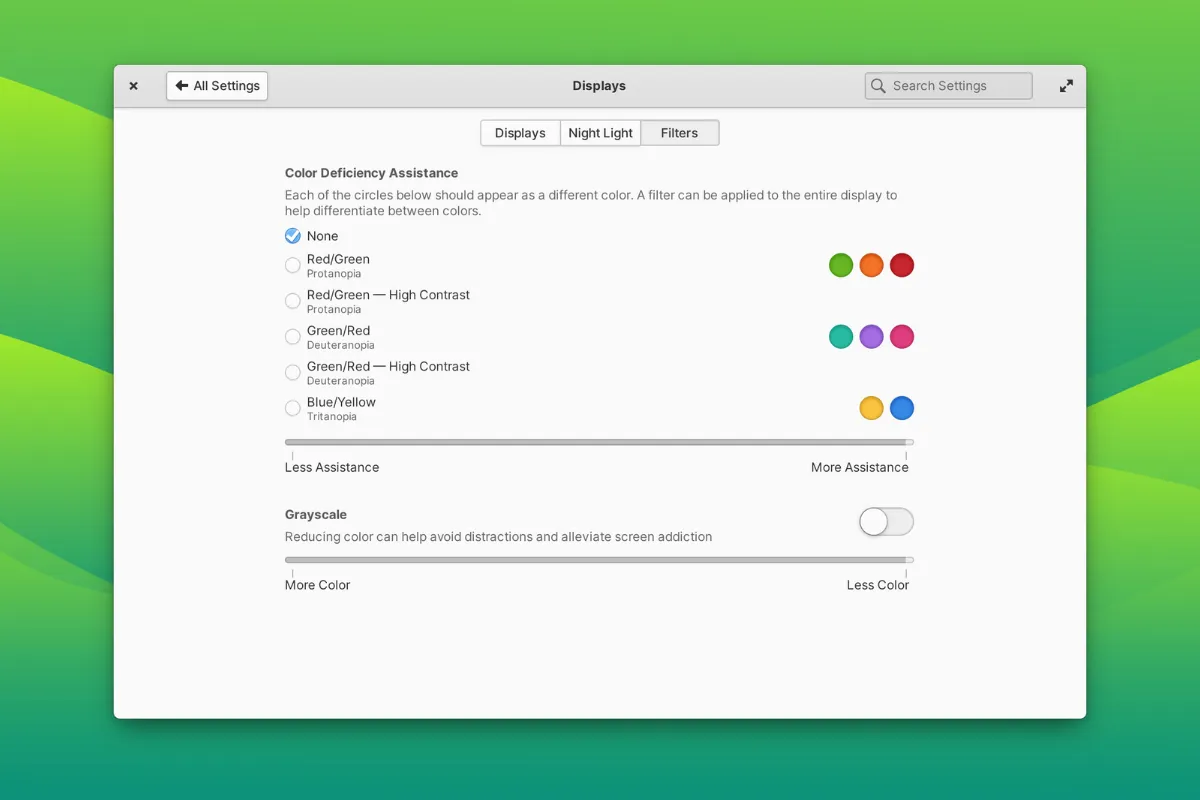Click the yellow Tritanopia test circle

[871, 408]
